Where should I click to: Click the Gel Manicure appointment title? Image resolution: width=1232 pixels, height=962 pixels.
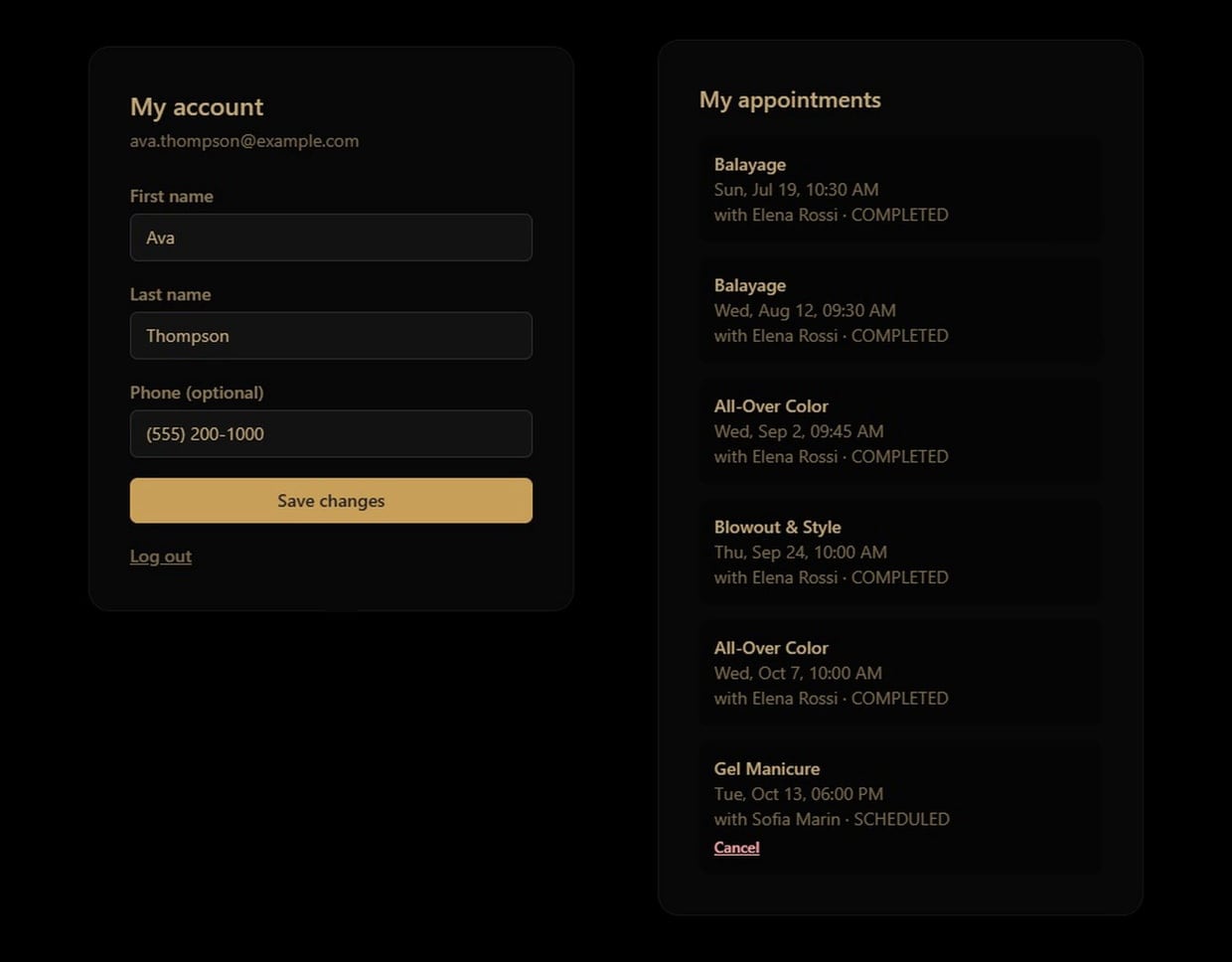[x=767, y=769]
